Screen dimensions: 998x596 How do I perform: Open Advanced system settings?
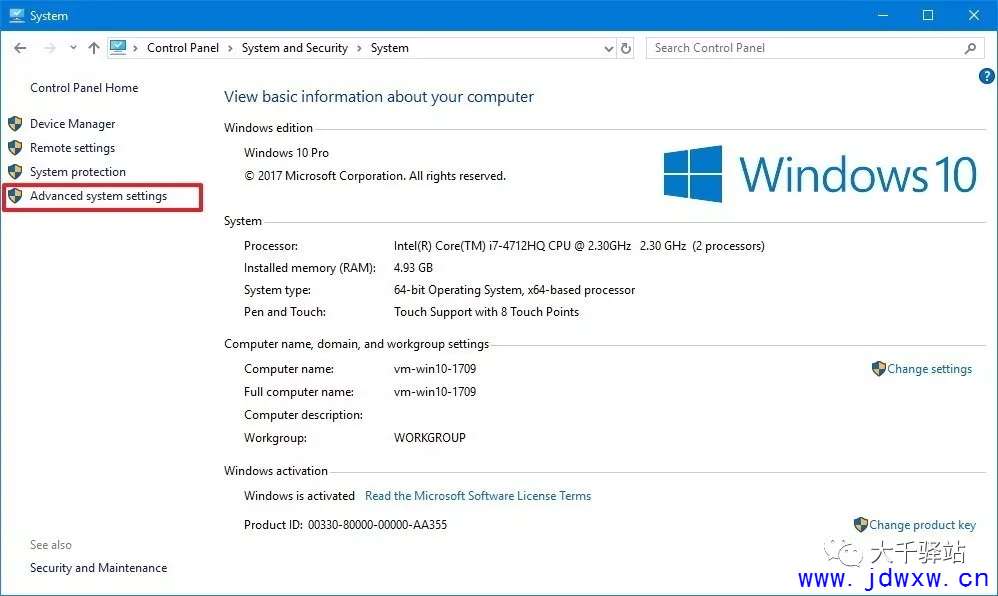[98, 196]
